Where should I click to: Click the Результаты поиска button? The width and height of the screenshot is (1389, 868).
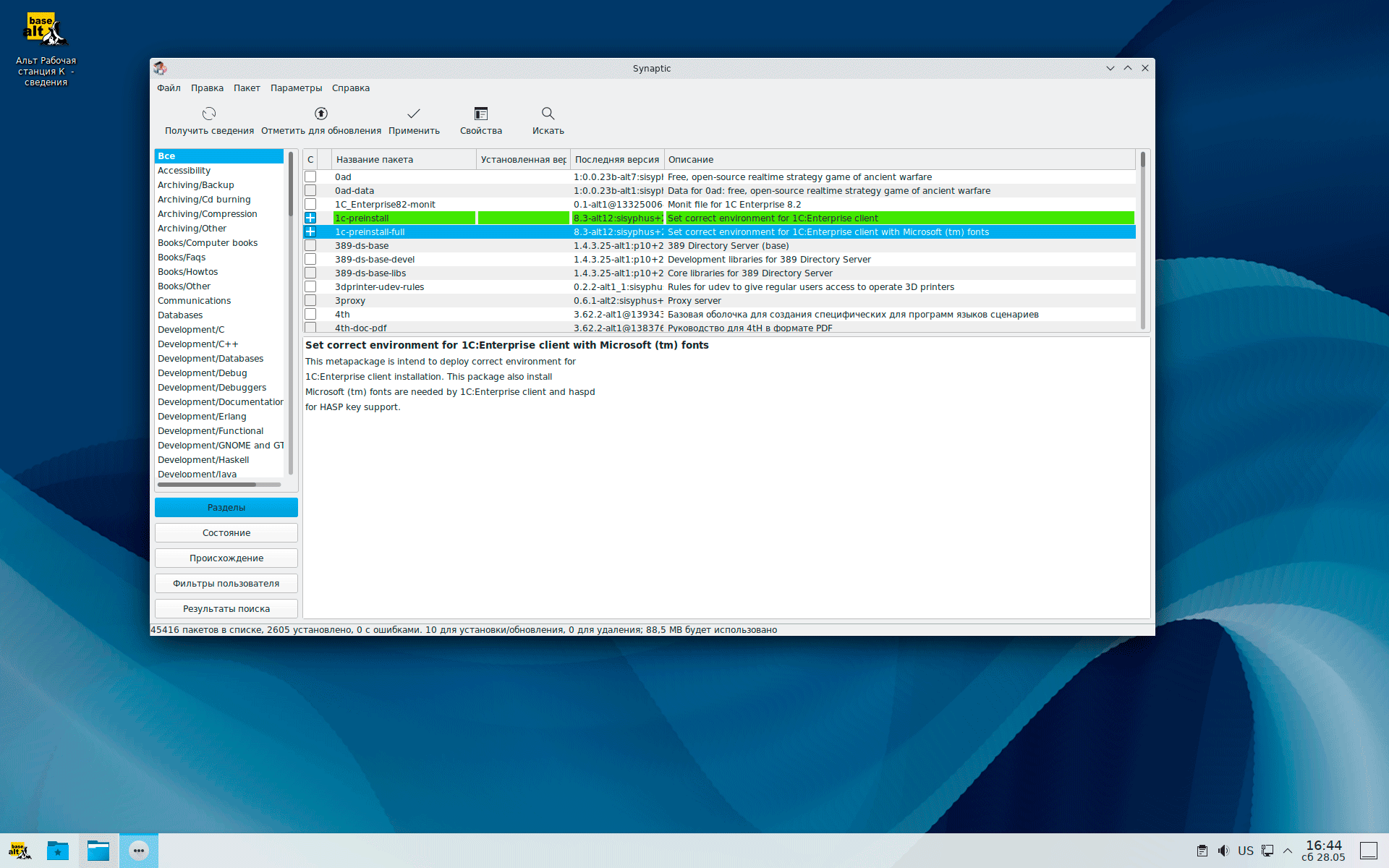point(226,609)
